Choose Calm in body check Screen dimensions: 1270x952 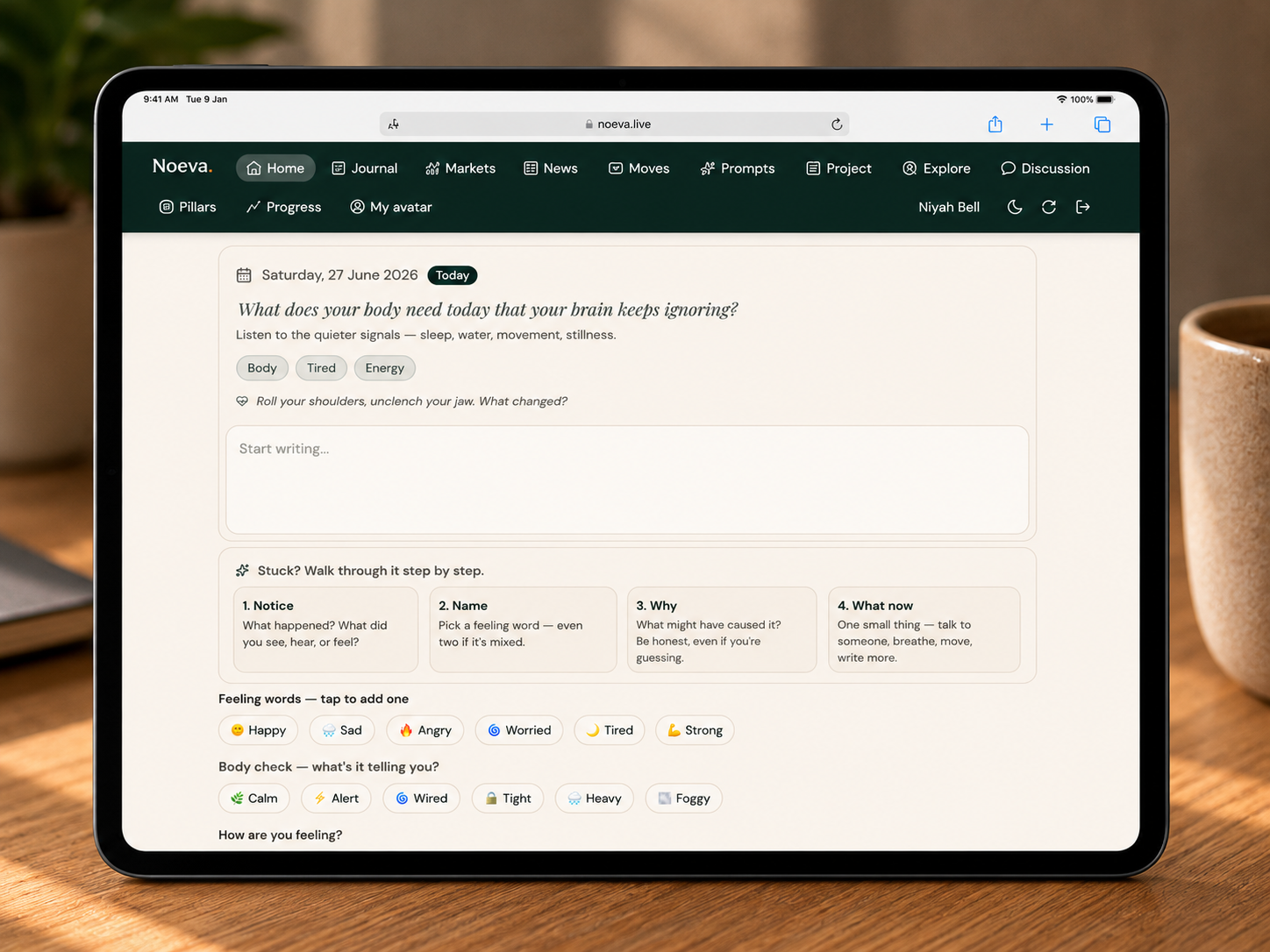254,799
